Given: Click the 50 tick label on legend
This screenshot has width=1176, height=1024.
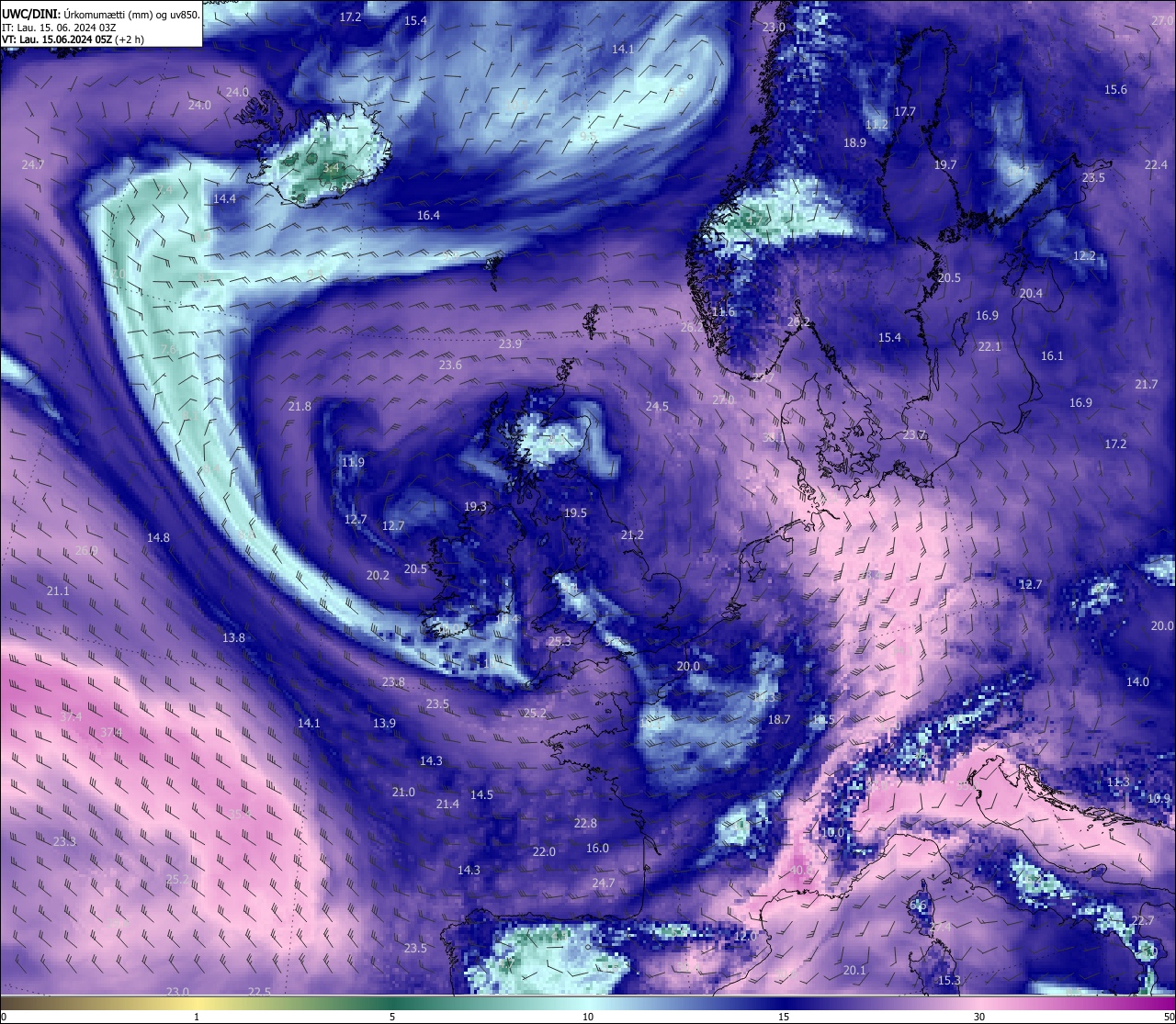Looking at the screenshot, I should coord(1168,1017).
